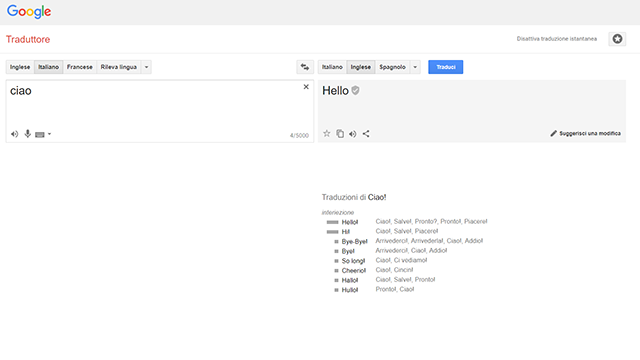Click the Bye! translation entry
Viewport: 640px width, 360px height.
pos(348,251)
